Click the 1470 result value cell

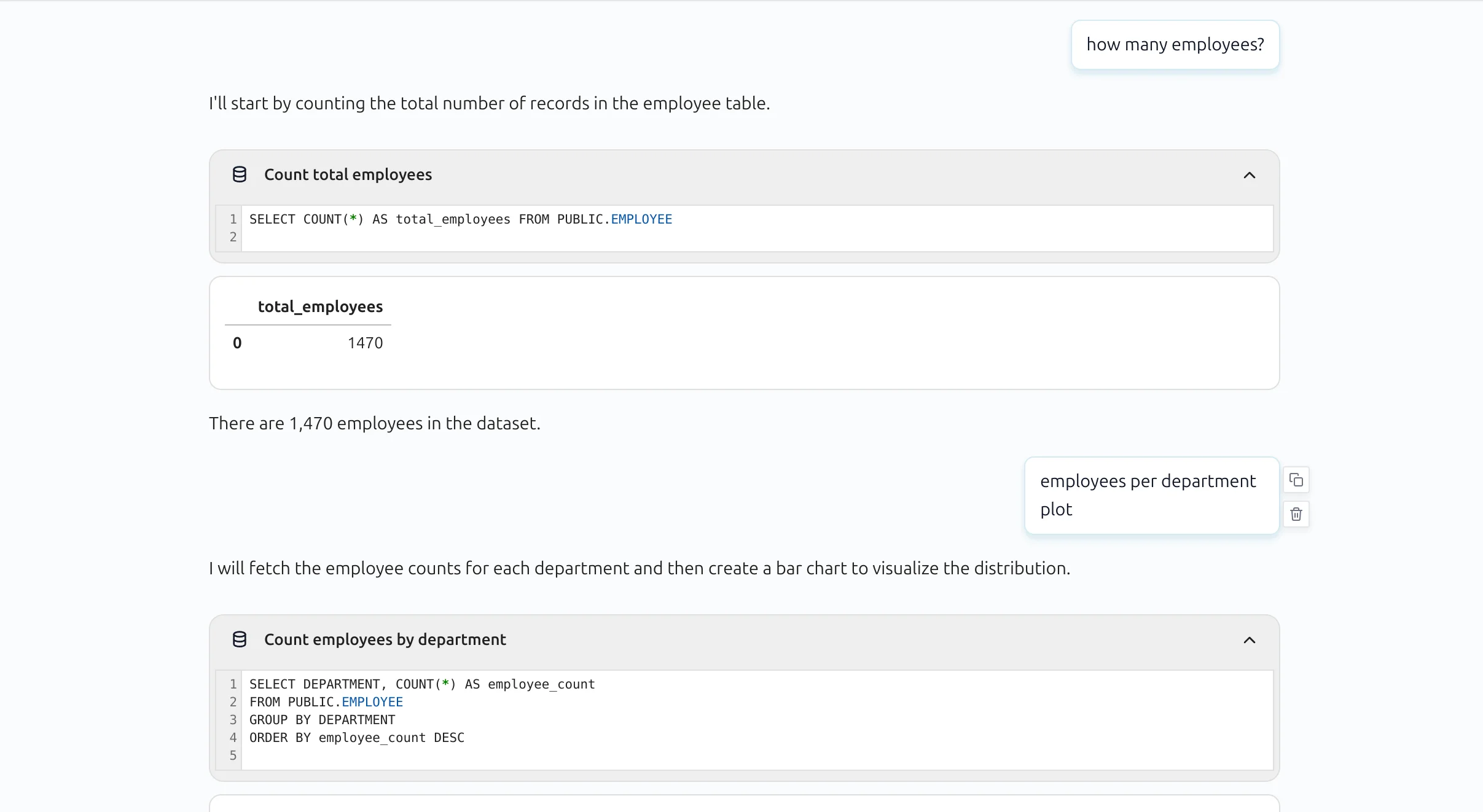pos(366,342)
